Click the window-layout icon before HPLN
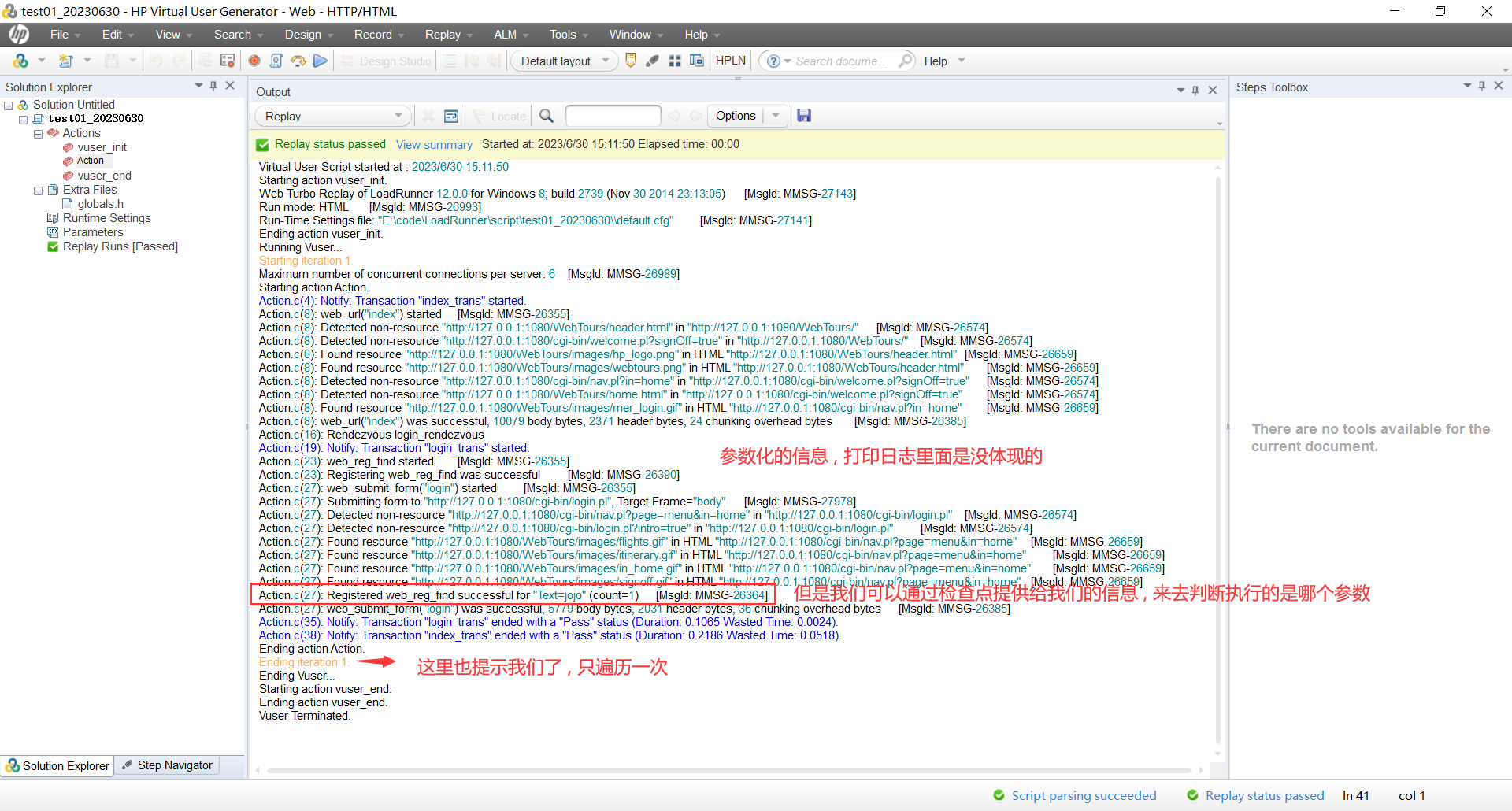 [697, 61]
